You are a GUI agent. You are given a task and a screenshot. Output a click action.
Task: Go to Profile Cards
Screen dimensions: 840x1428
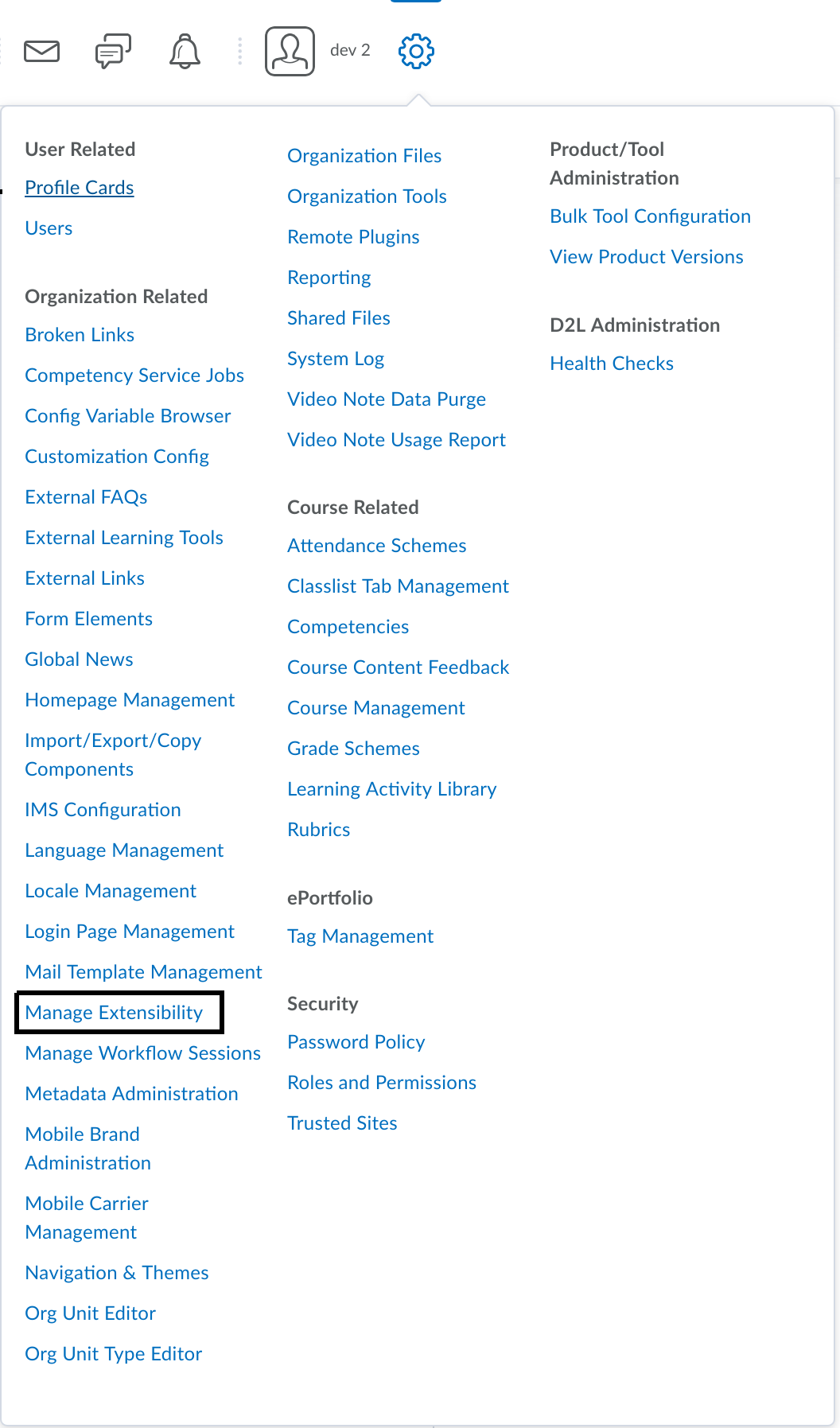click(x=80, y=188)
